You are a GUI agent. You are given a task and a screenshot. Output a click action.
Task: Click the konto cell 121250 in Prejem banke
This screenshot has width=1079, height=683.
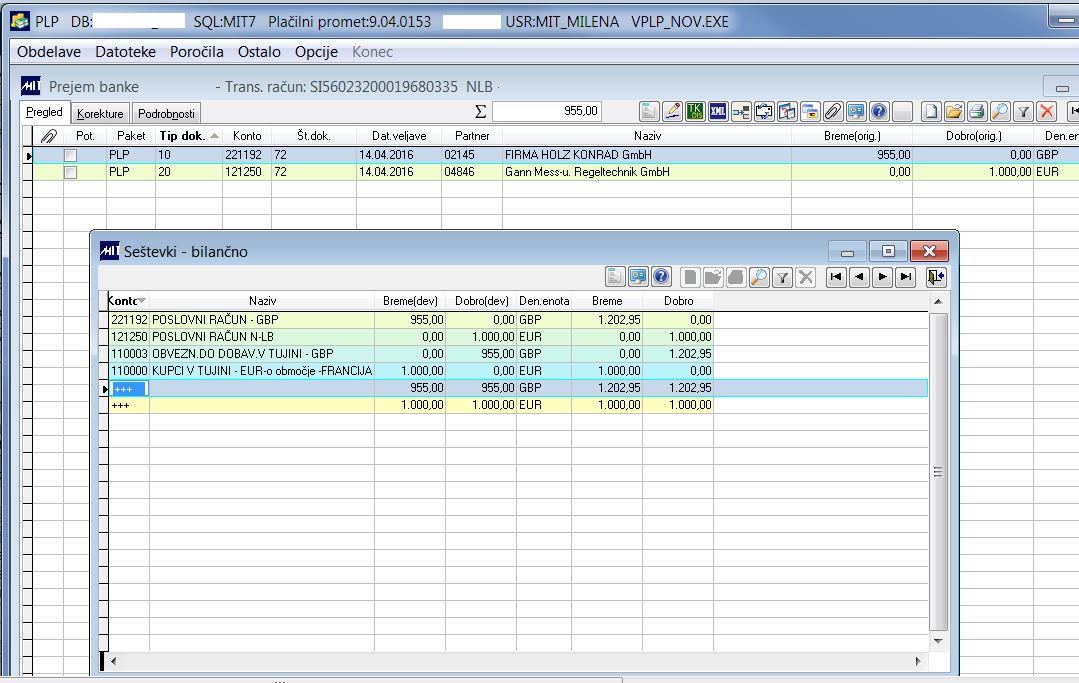tap(247, 172)
